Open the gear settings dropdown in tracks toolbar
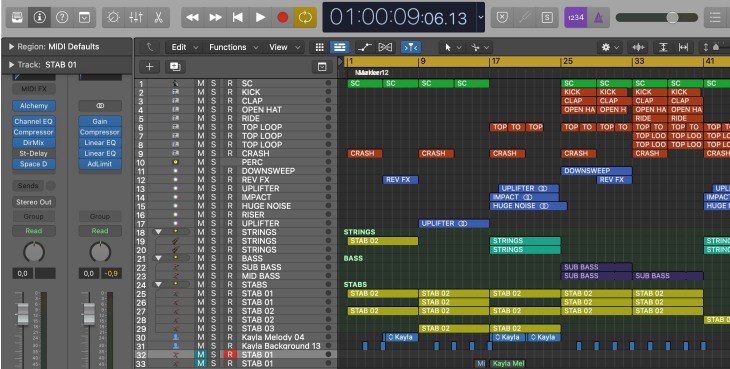Viewport: 730px width, 369px height. [x=610, y=47]
